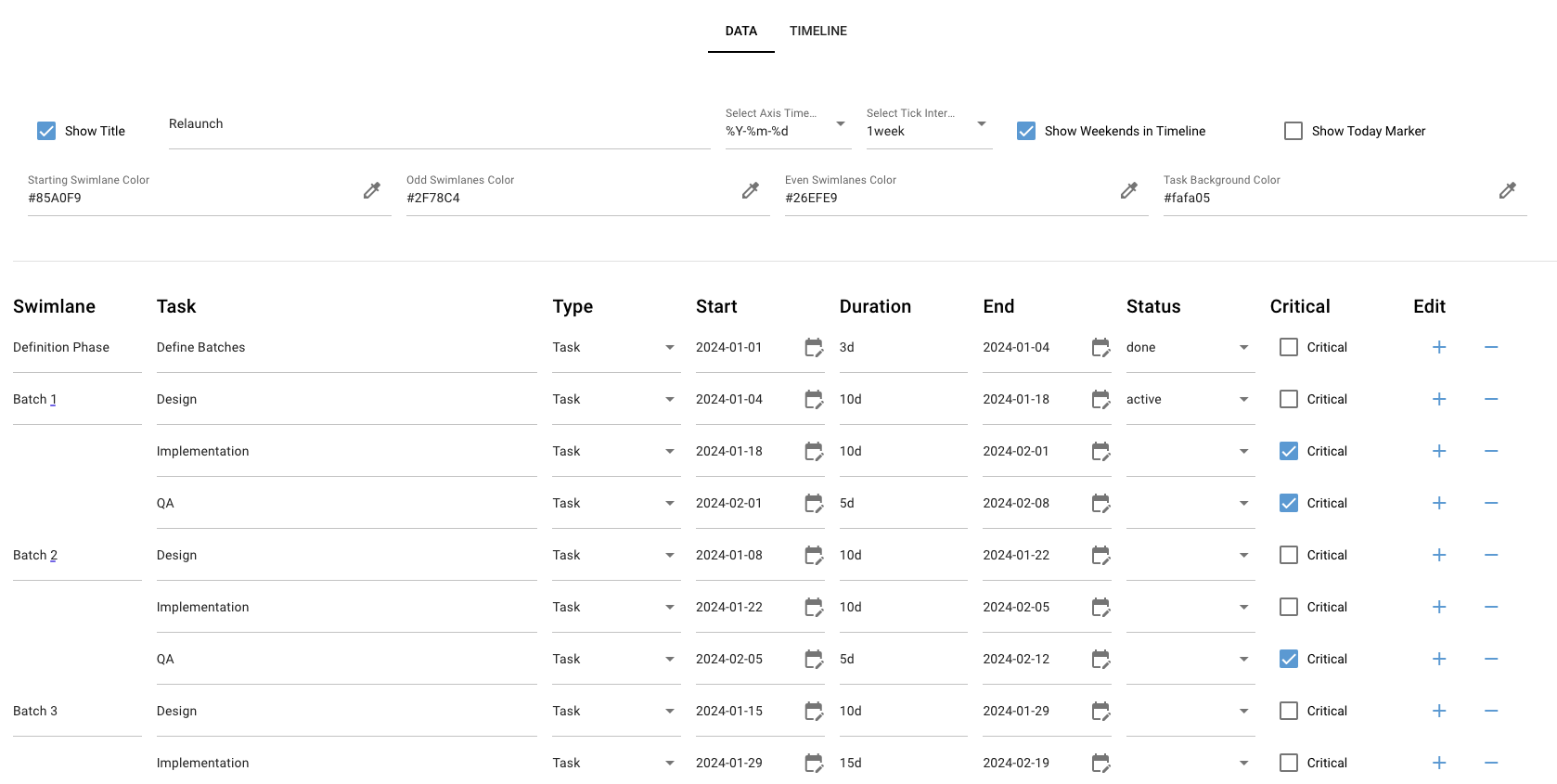Open start date calendar for Define Batches
Image resolution: width=1557 pixels, height=784 pixels.
pyautogui.click(x=814, y=348)
